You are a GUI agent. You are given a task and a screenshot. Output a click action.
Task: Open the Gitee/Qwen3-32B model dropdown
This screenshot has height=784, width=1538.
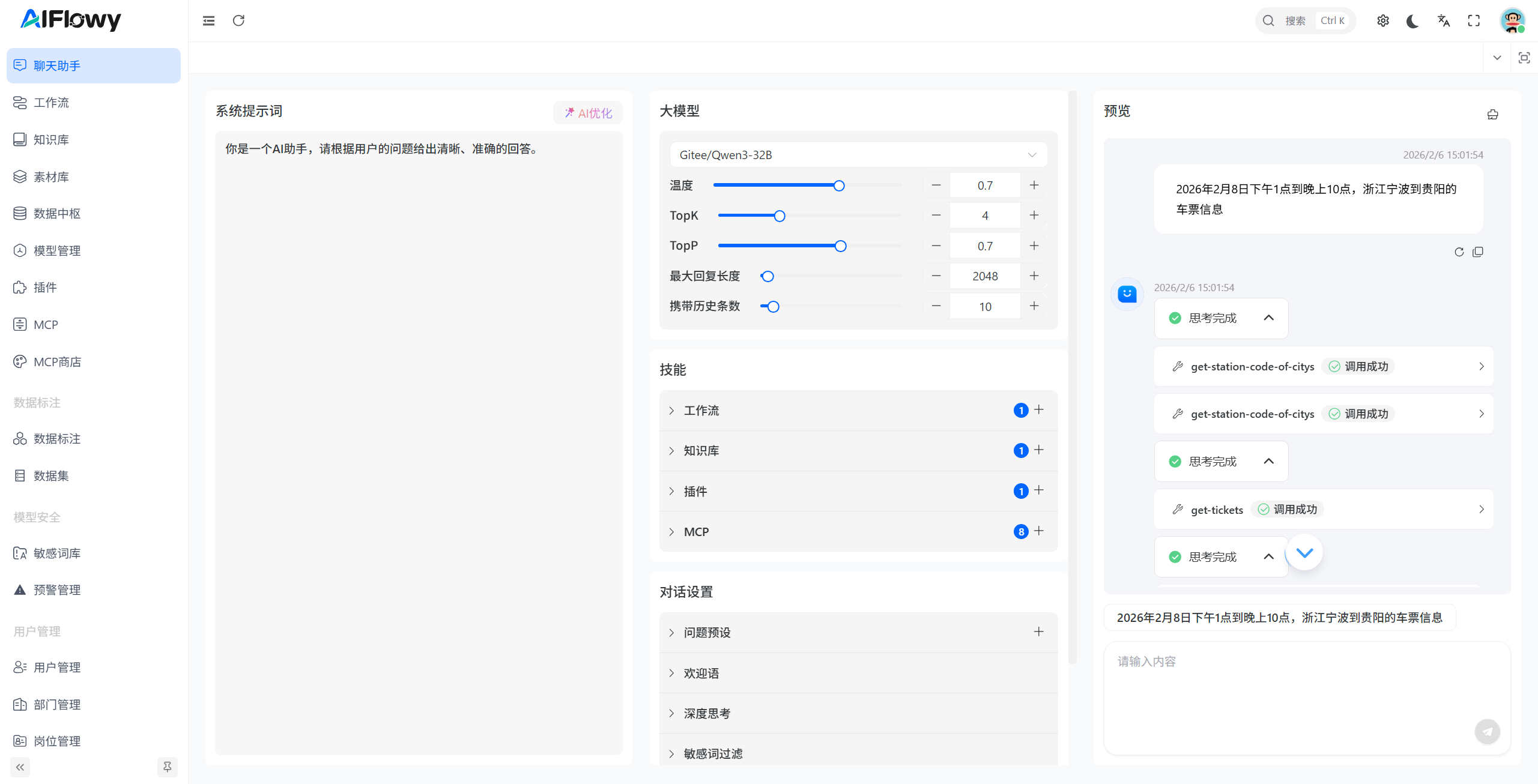click(x=858, y=155)
